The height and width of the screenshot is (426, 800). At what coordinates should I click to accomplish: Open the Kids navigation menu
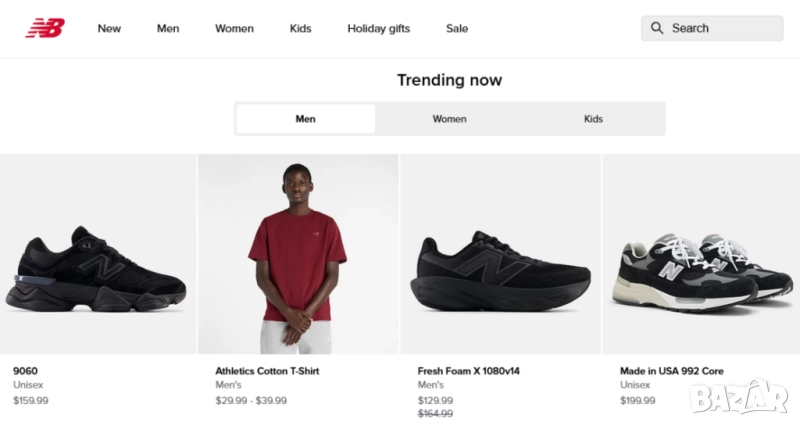pos(300,28)
